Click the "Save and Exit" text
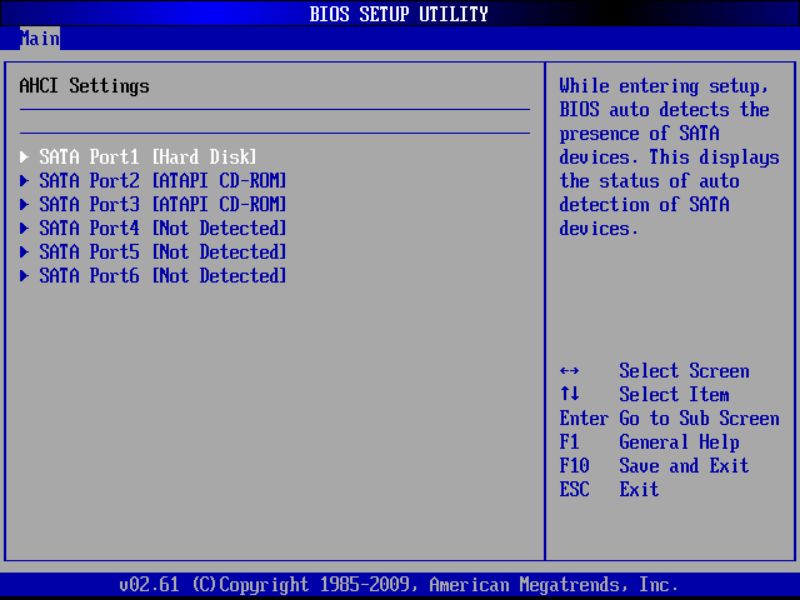Viewport: 800px width, 600px height. (x=684, y=465)
